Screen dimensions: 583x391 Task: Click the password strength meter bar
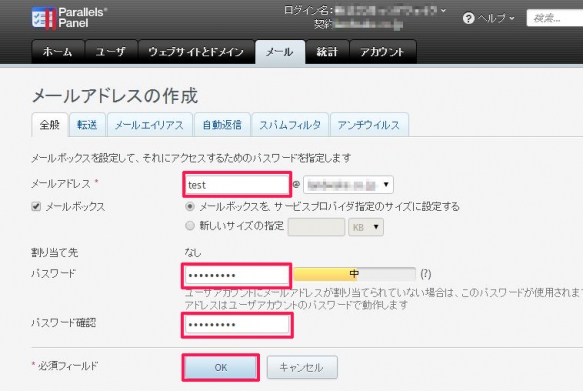(x=354, y=274)
